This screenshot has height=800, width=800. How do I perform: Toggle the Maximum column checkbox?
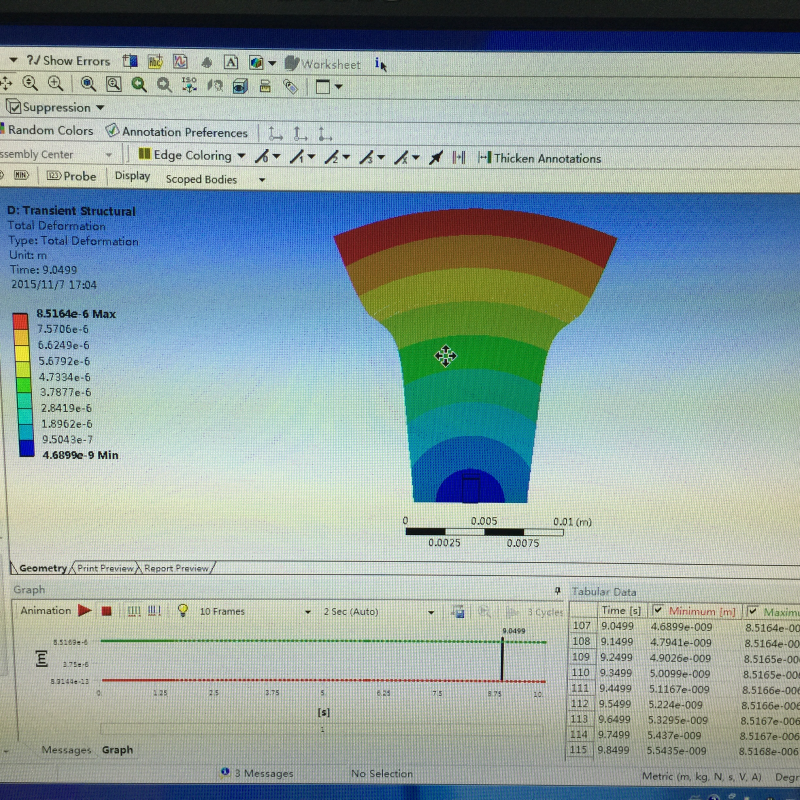point(753,611)
